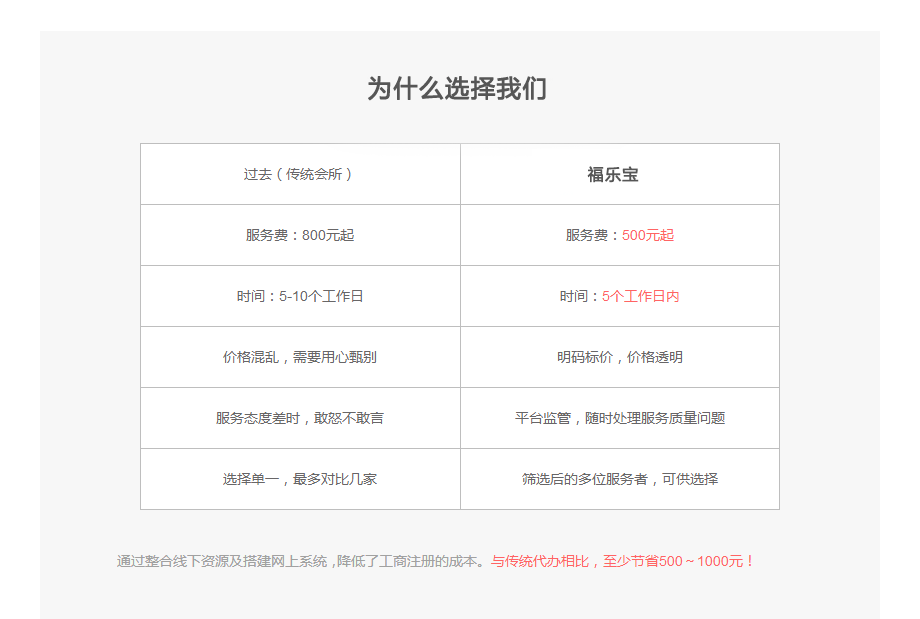Click the cell 时间：5个工作日内
This screenshot has height=619, width=920.
point(620,296)
